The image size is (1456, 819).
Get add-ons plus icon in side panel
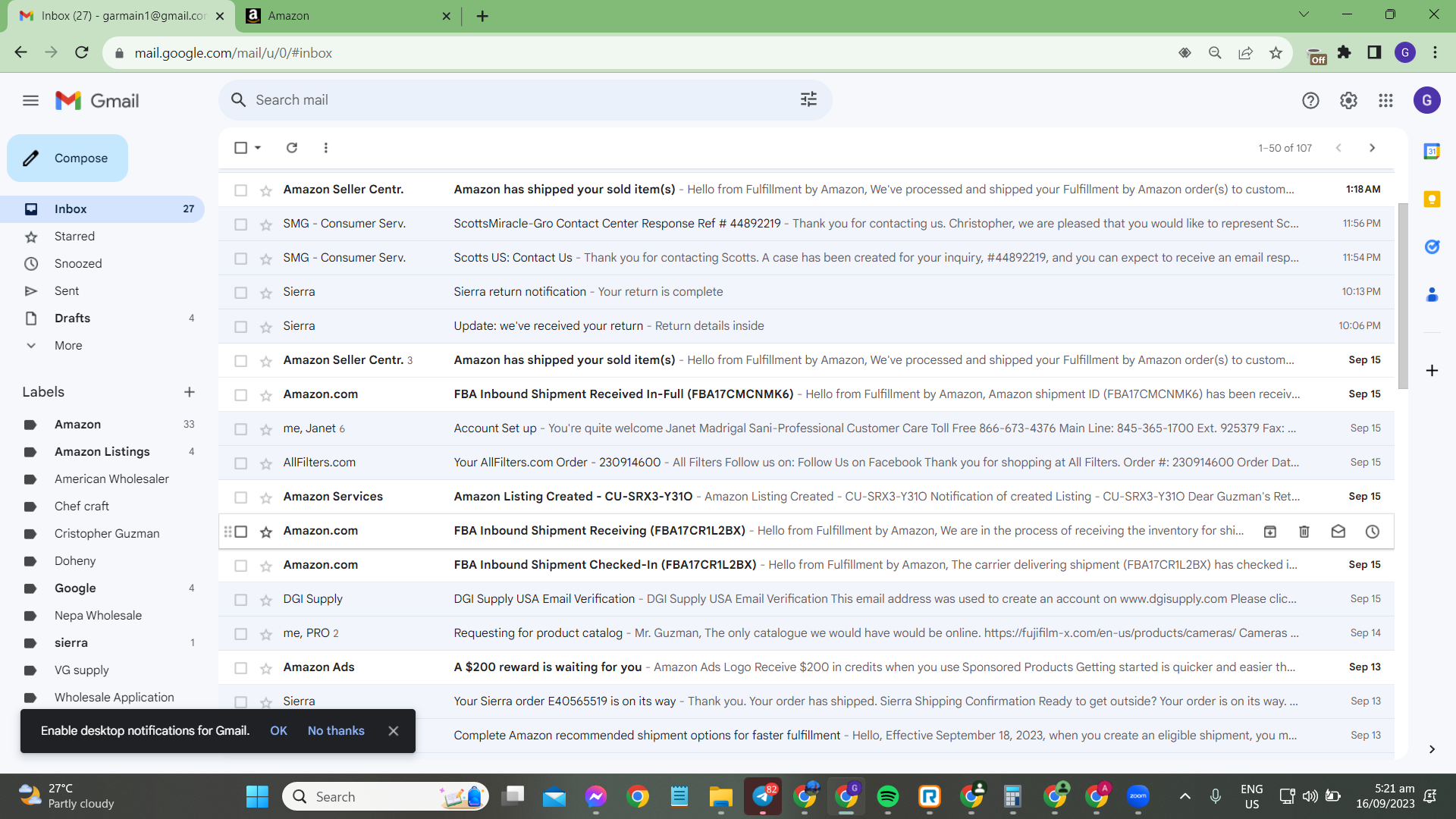(1432, 370)
